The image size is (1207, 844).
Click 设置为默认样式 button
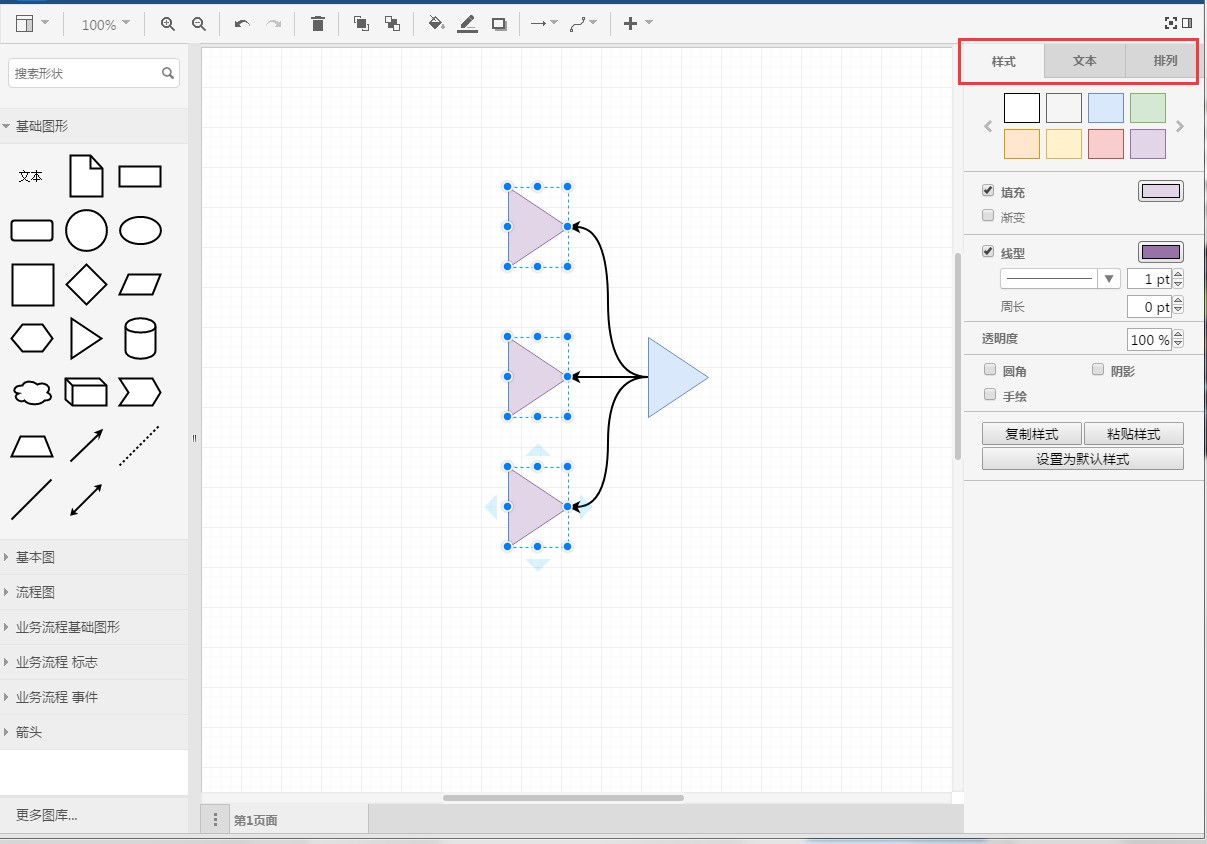click(1082, 459)
